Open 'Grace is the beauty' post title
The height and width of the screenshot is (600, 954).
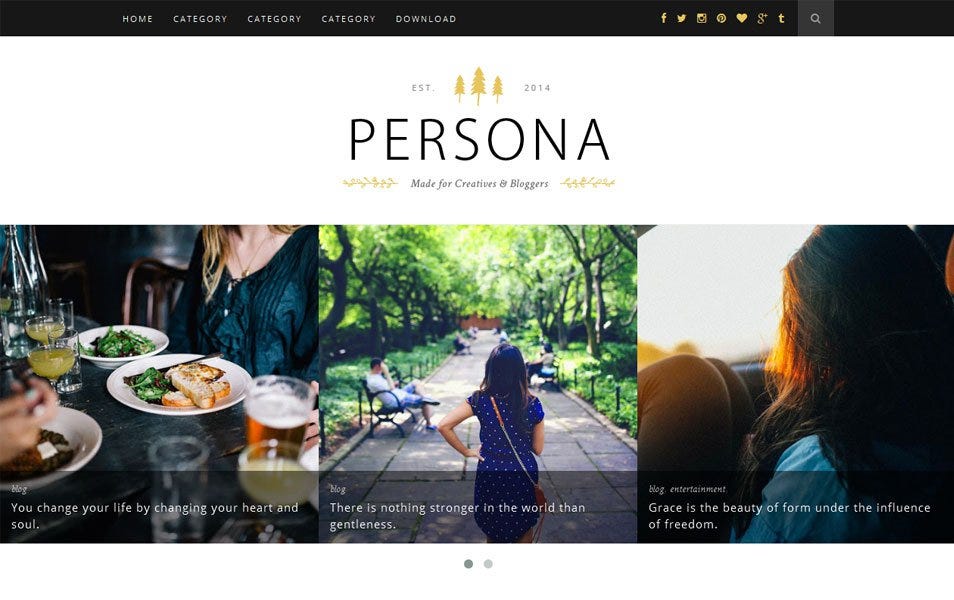(x=789, y=515)
